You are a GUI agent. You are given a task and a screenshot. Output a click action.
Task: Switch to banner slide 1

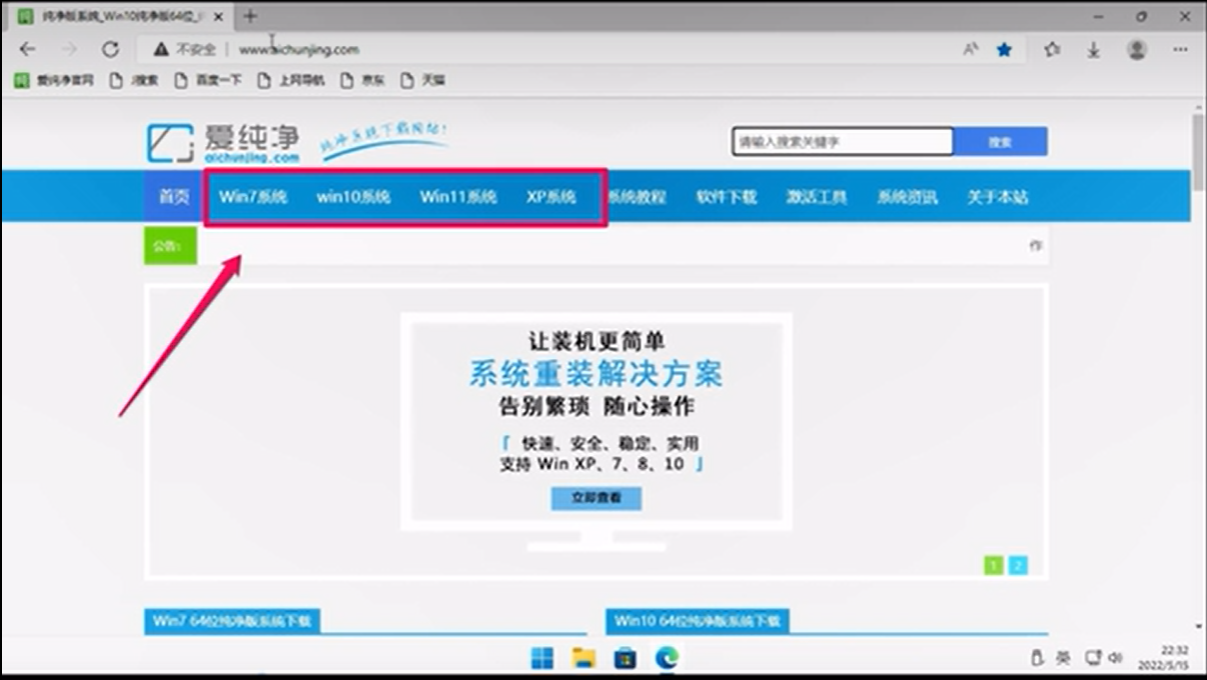[x=994, y=565]
